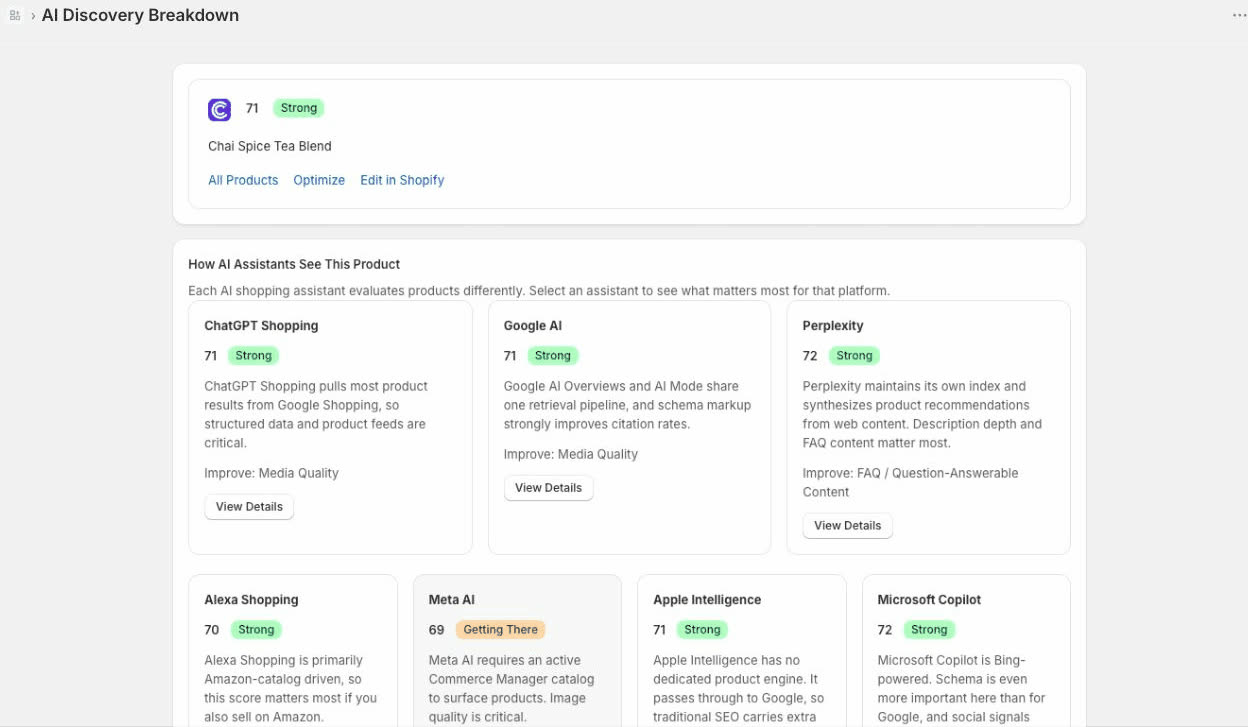Click 'How AI Assistants See This Product' heading
This screenshot has width=1248, height=727.
pyautogui.click(x=294, y=264)
